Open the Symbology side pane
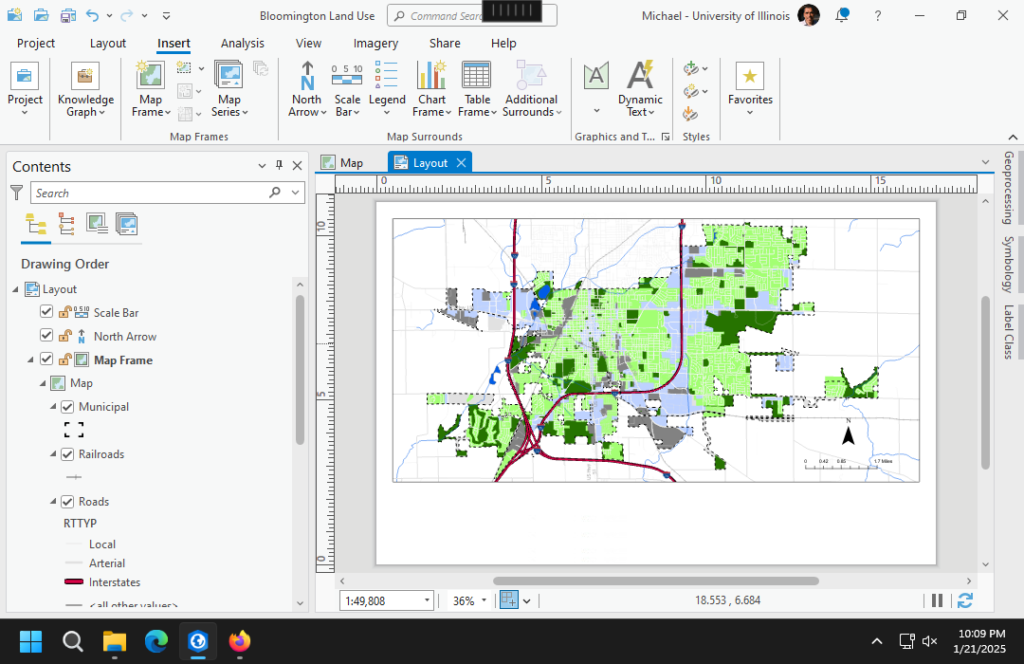1024x664 pixels. [1009, 264]
